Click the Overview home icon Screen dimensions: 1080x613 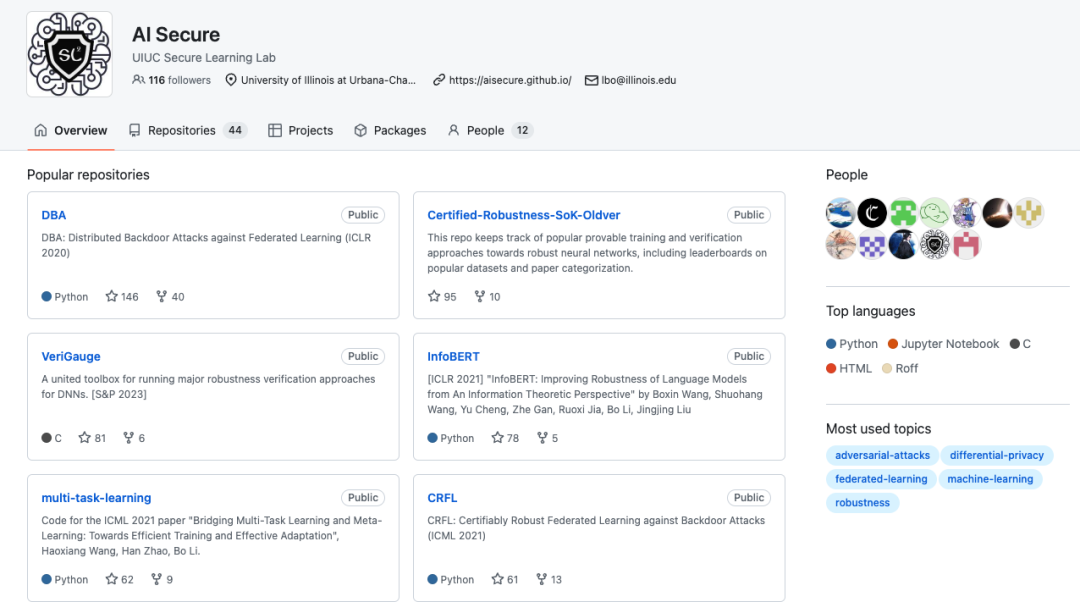point(41,130)
